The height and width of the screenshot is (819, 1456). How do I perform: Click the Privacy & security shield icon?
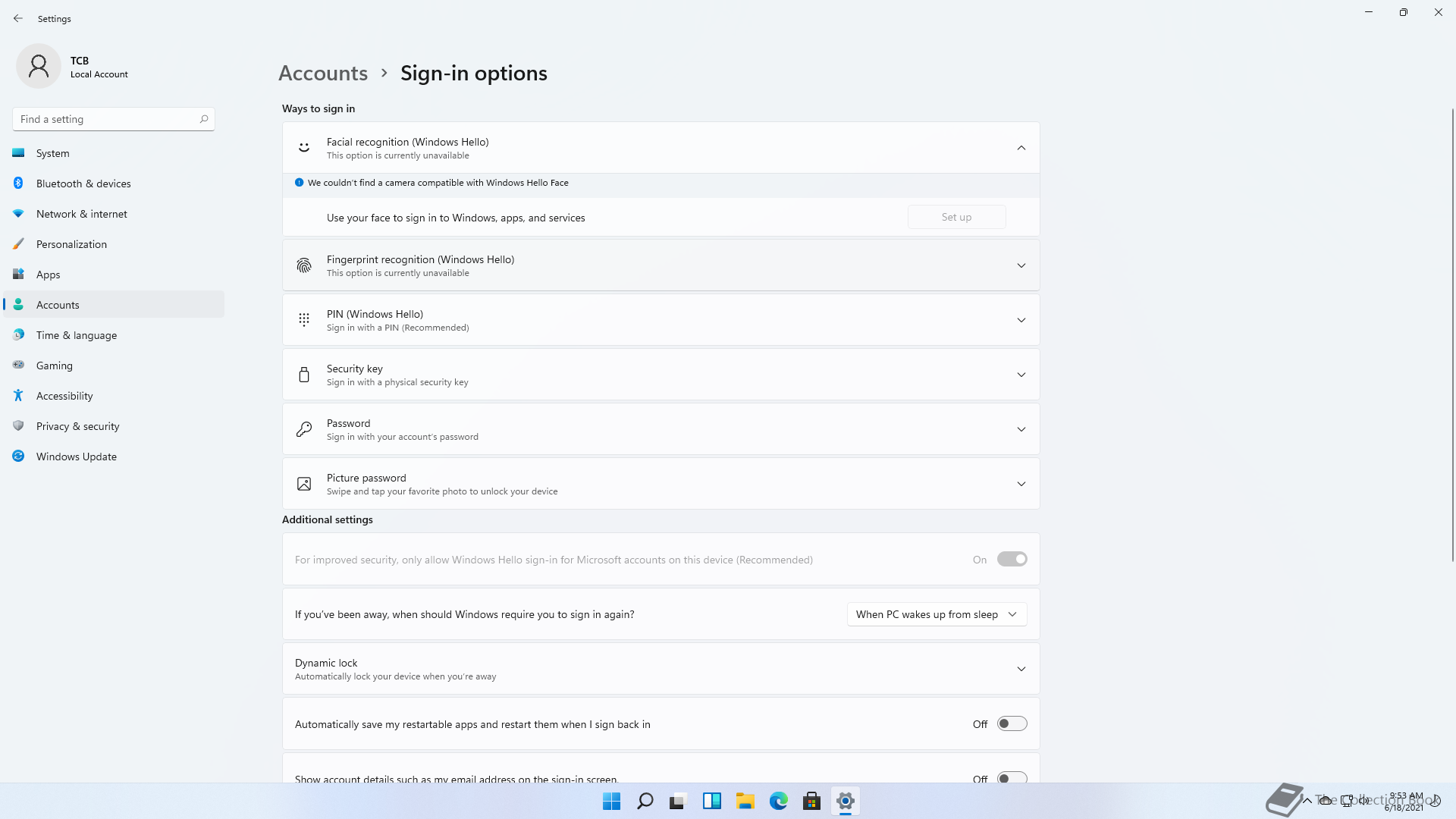(x=18, y=426)
